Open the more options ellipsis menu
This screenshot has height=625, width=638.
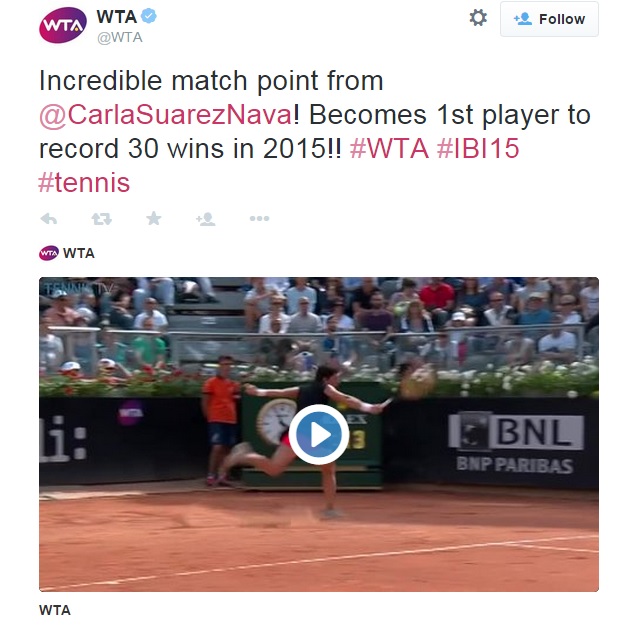[259, 219]
